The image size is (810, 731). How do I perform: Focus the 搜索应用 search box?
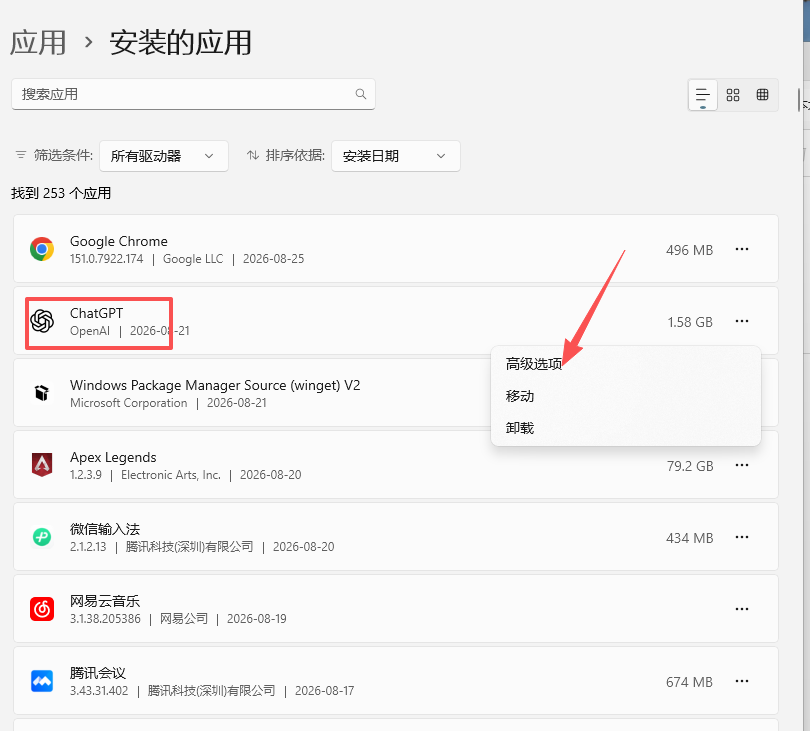click(x=193, y=94)
